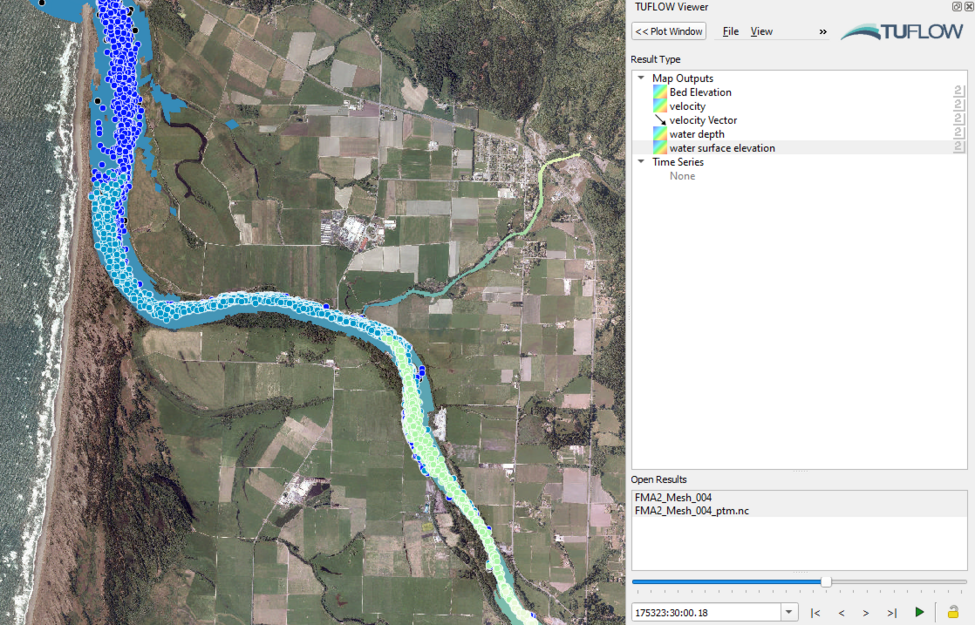This screenshot has width=975, height=625.
Task: Float the TUFLOW Viewer dock panel
Action: 957,7
